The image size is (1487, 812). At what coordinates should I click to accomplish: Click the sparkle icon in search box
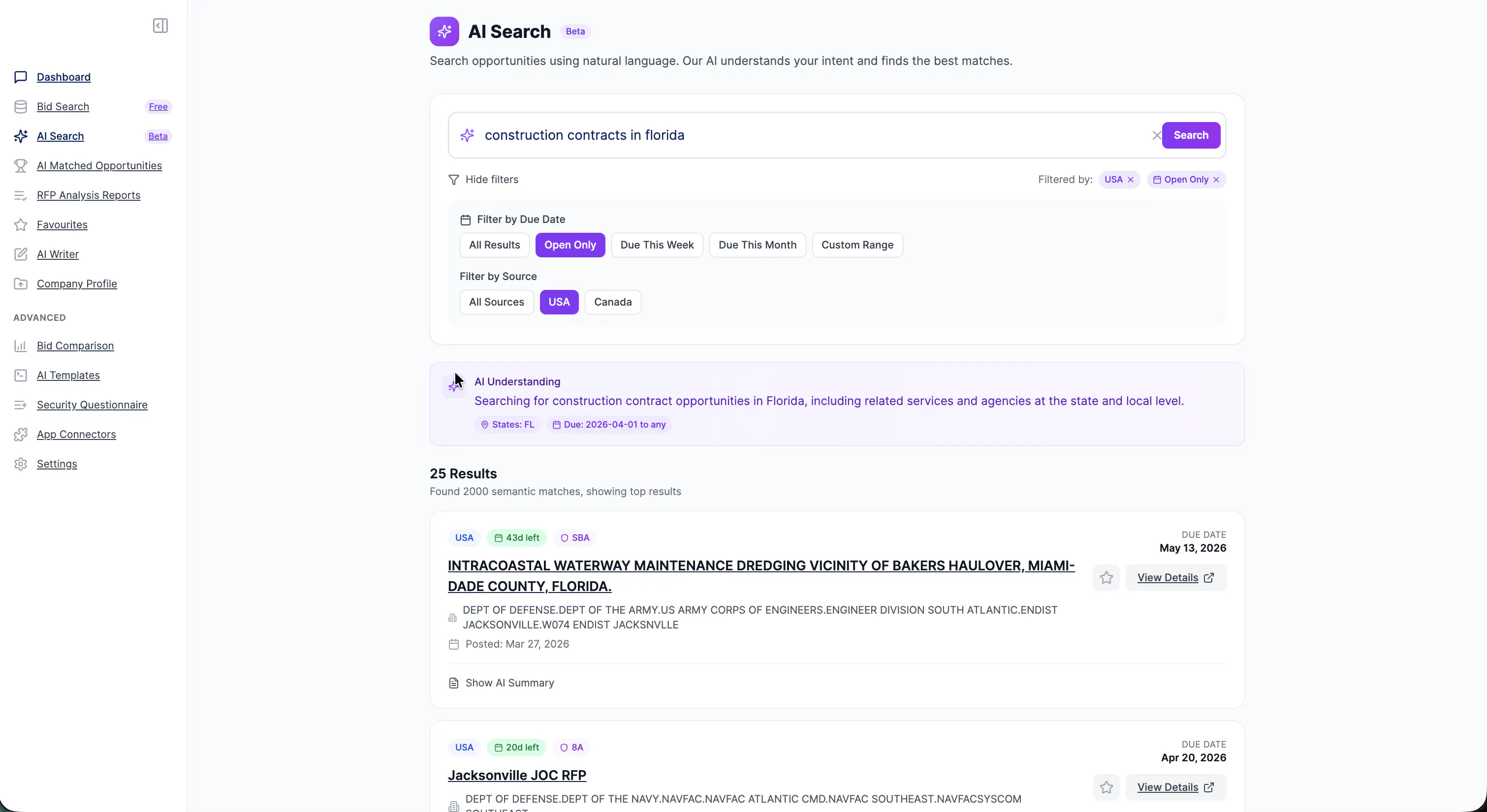[x=467, y=135]
